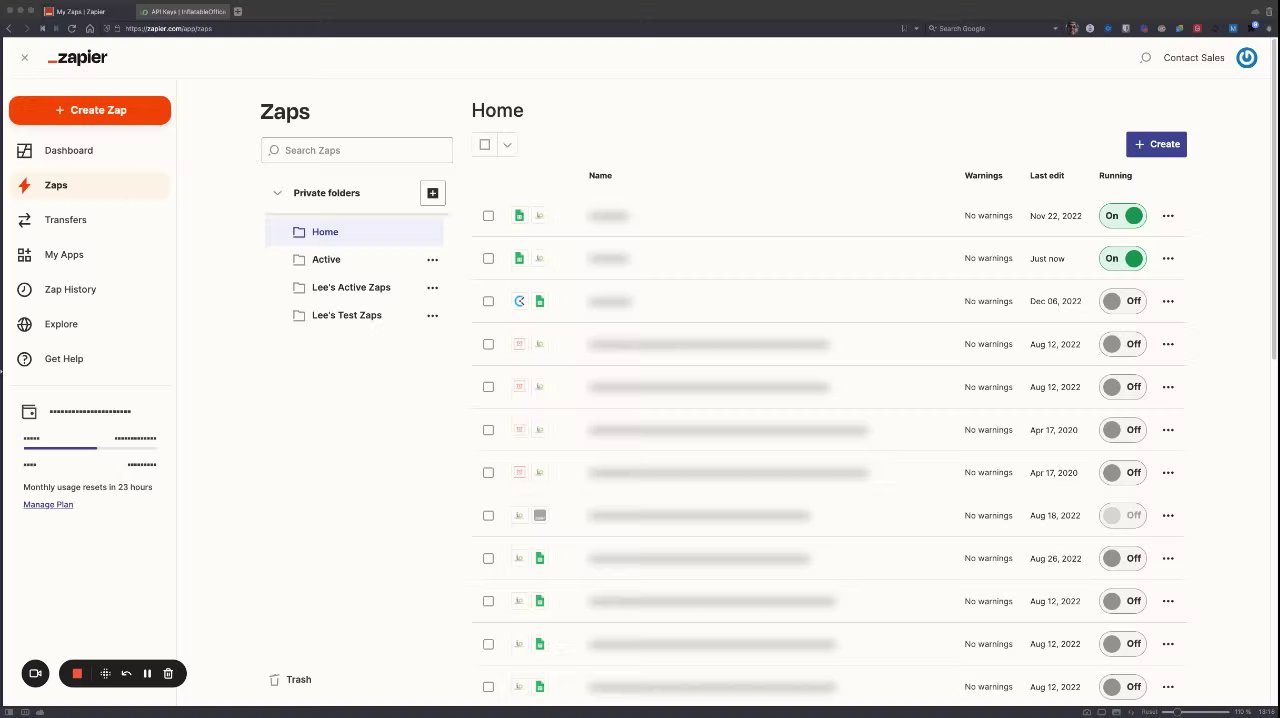Go to Dashboard in sidebar

click(69, 151)
